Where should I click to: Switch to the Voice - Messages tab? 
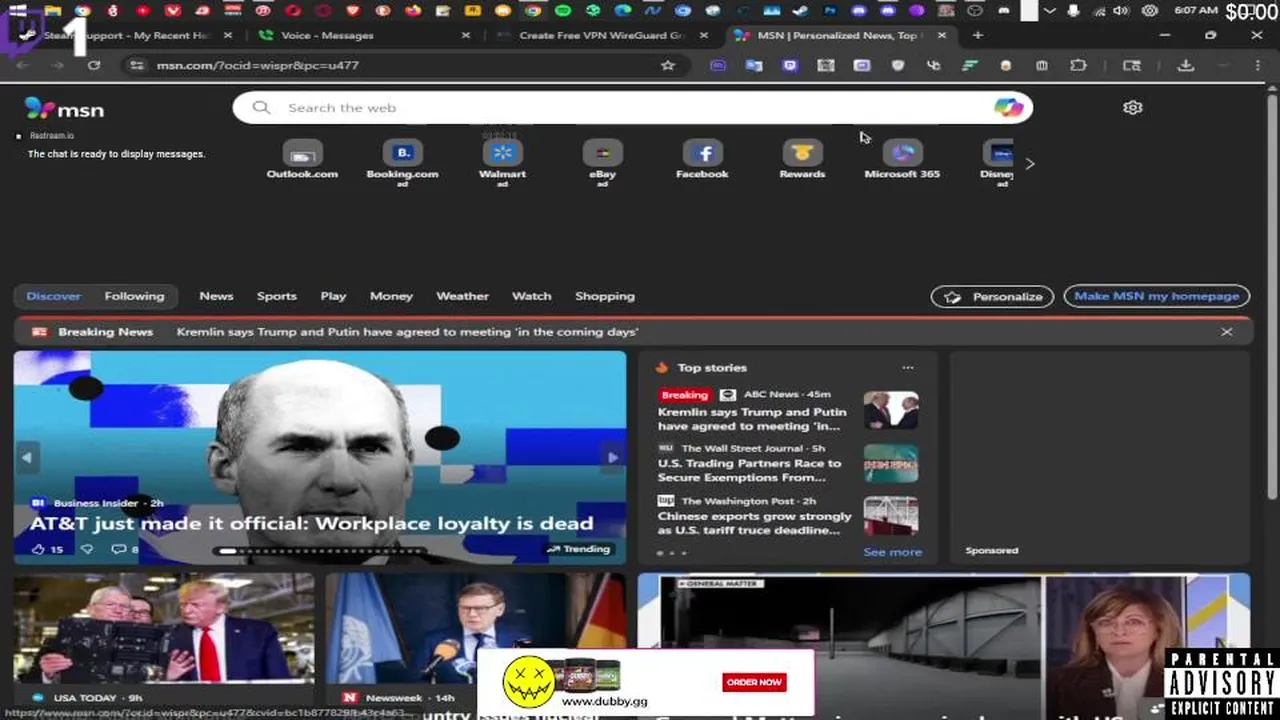point(360,35)
